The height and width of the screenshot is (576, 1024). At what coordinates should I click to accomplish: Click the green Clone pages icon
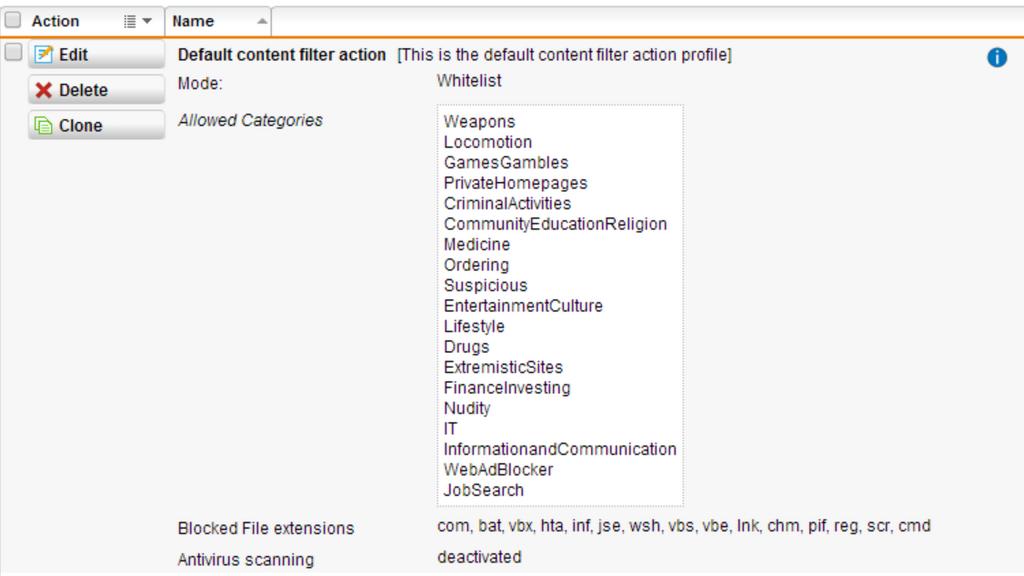[43, 125]
